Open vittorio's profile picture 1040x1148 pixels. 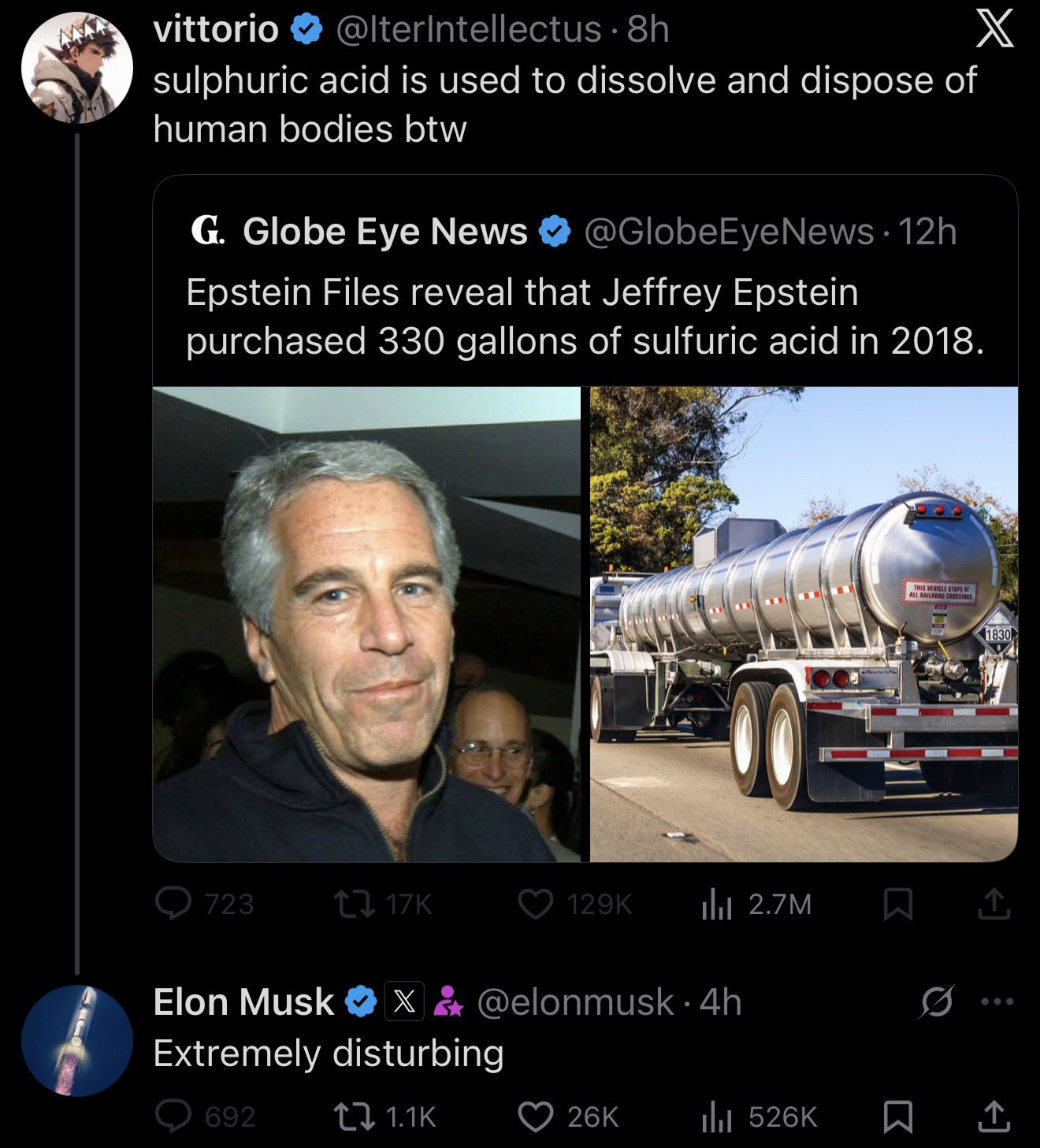tap(76, 68)
